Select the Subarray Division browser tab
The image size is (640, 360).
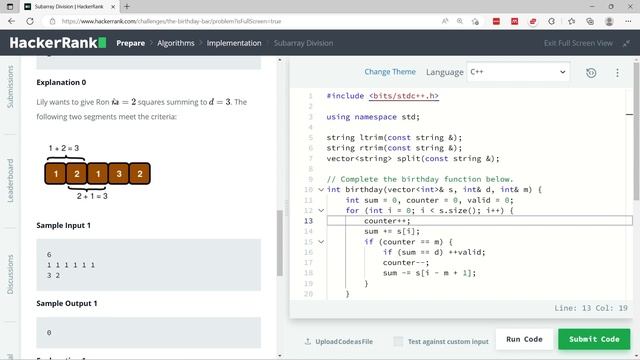[69, 7]
